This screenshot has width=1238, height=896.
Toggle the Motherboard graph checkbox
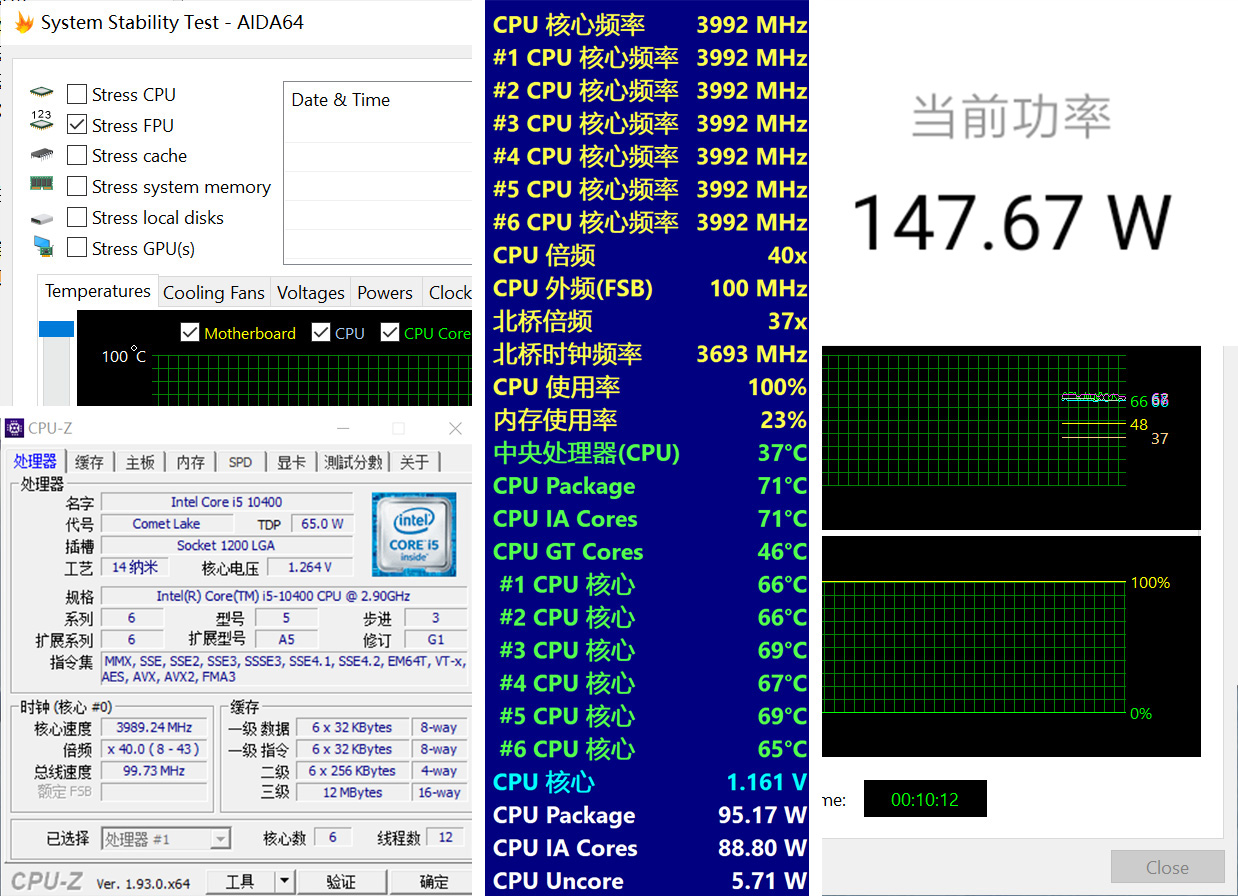pos(190,333)
